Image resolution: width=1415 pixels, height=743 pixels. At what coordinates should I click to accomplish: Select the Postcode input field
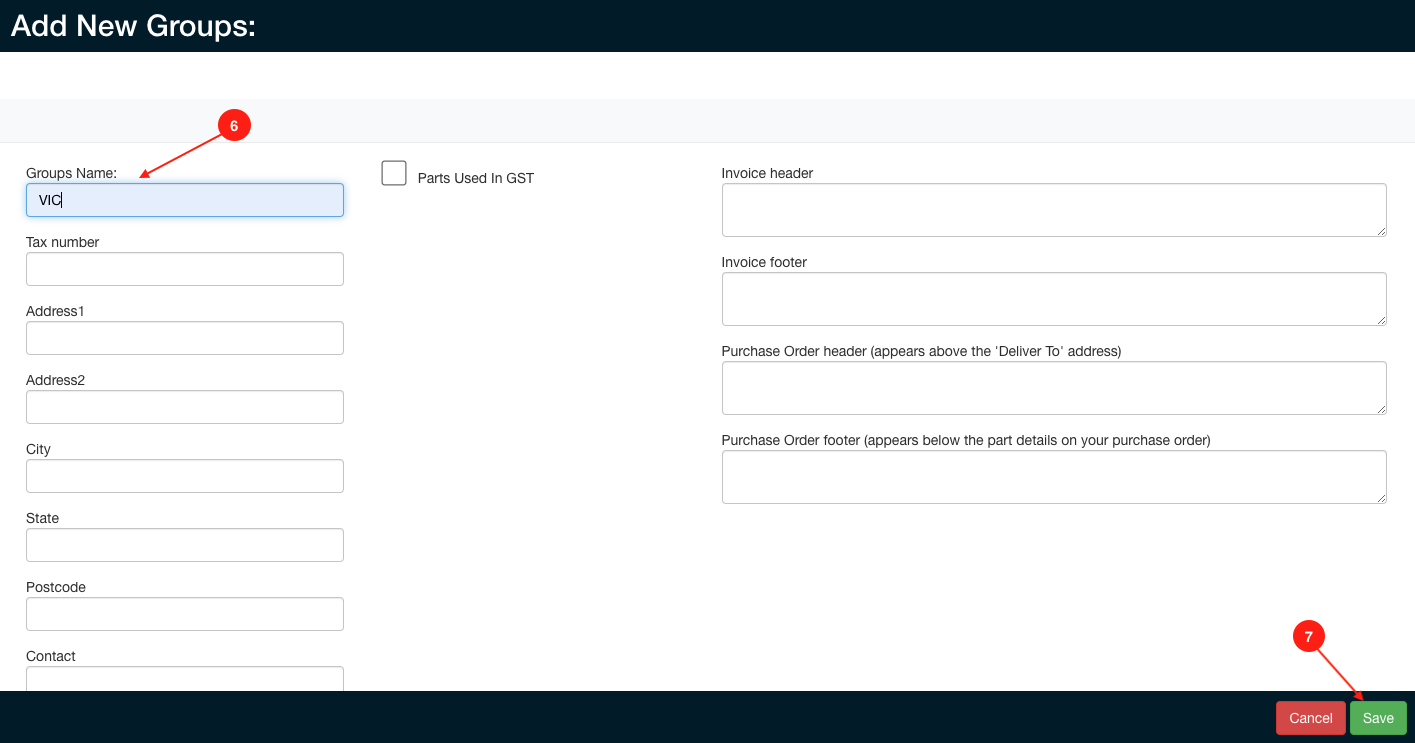tap(184, 614)
